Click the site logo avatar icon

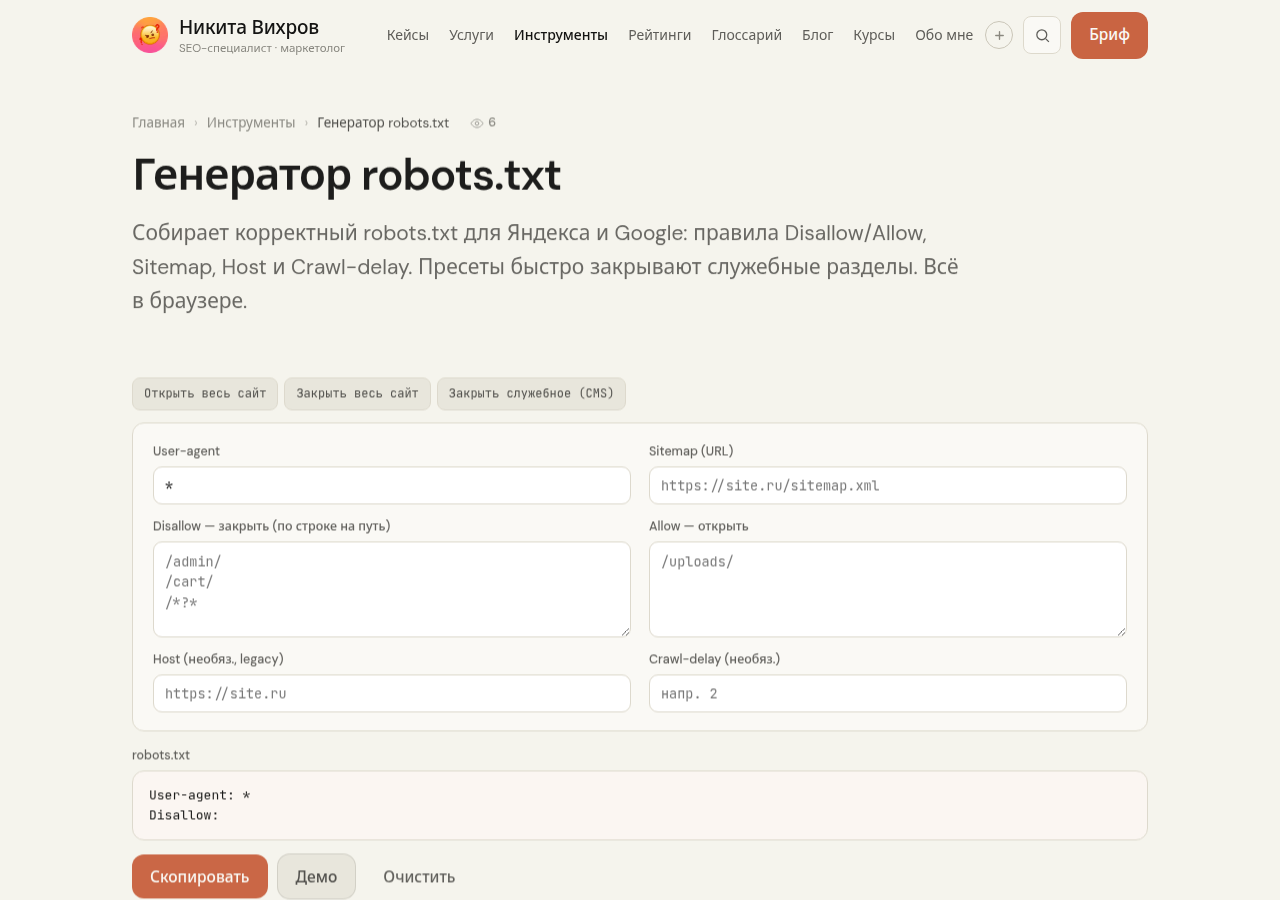coord(150,35)
